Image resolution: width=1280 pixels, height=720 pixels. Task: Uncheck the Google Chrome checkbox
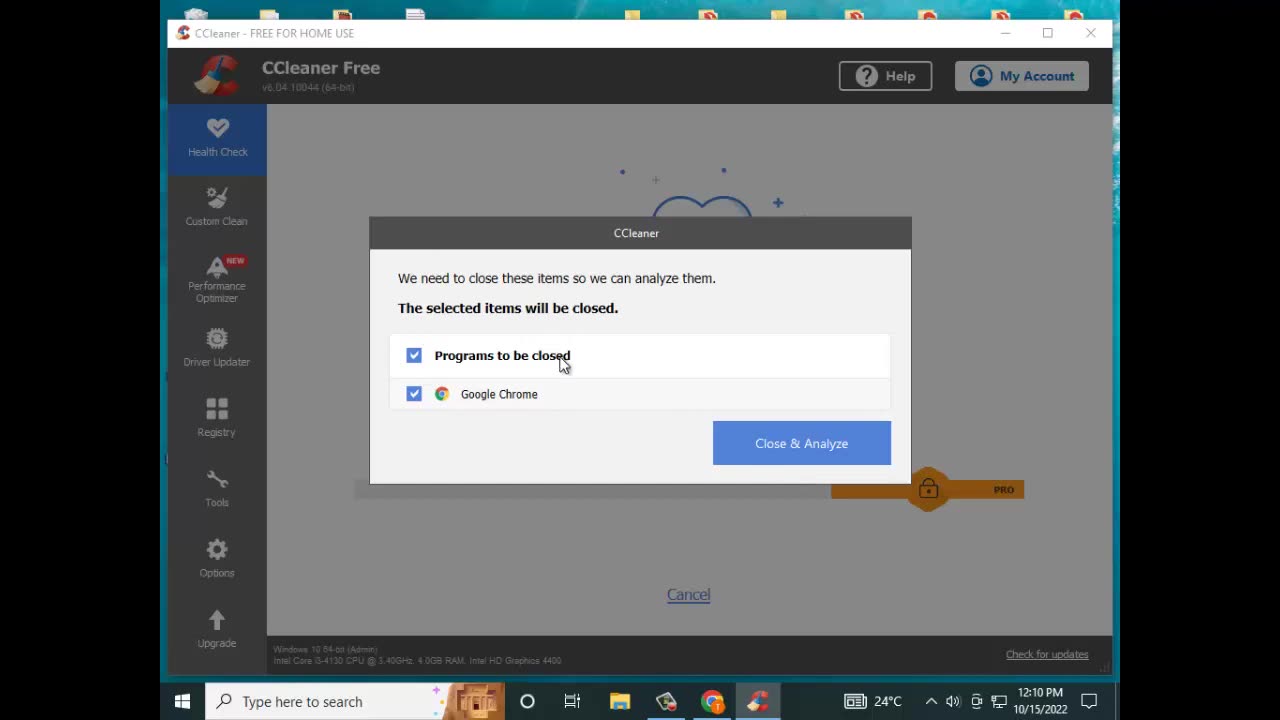414,394
